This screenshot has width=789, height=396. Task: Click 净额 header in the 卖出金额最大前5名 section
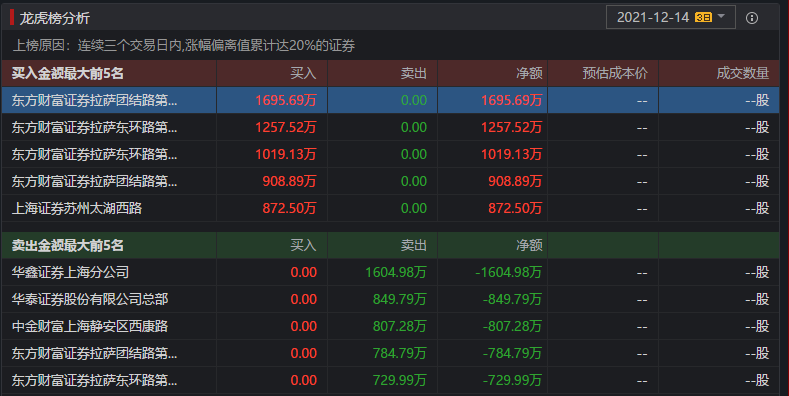(529, 246)
